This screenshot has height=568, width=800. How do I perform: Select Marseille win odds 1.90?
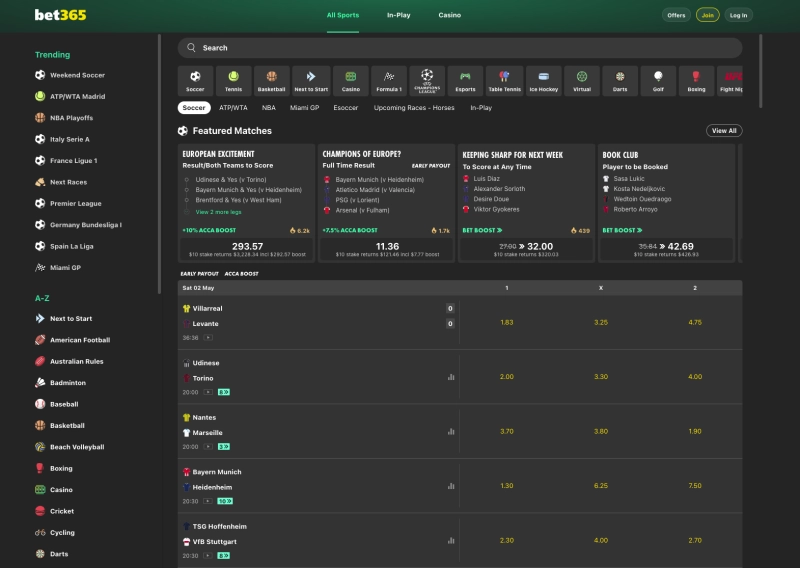pyautogui.click(x=694, y=432)
